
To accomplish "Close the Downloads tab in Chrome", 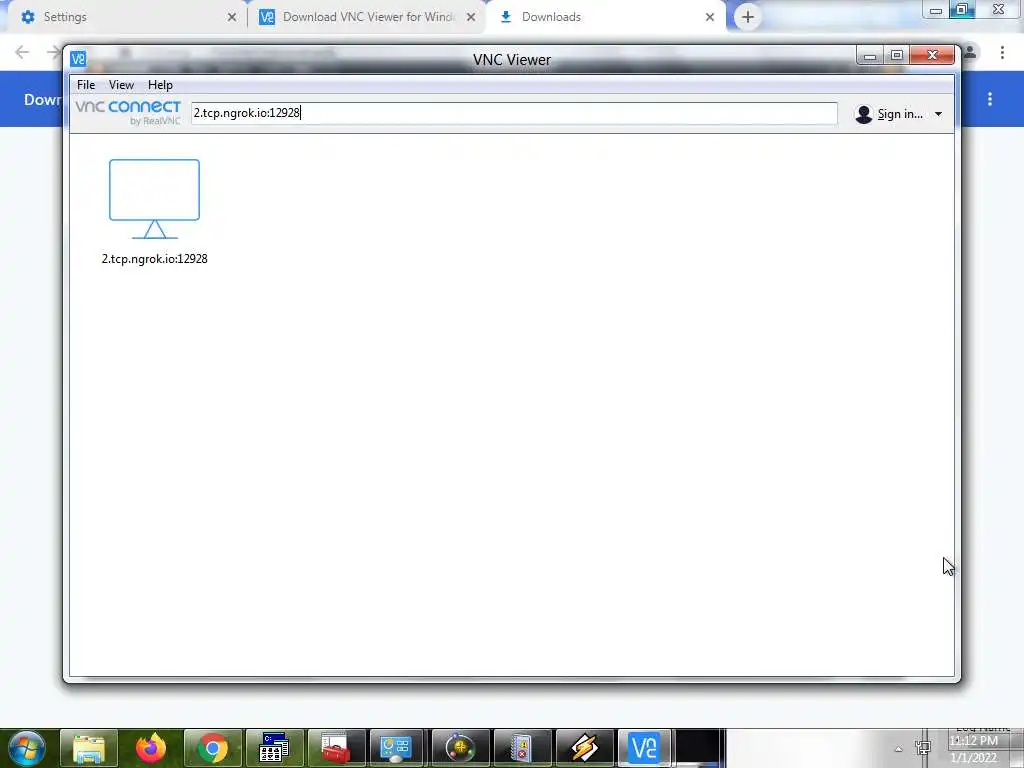I will pos(710,17).
